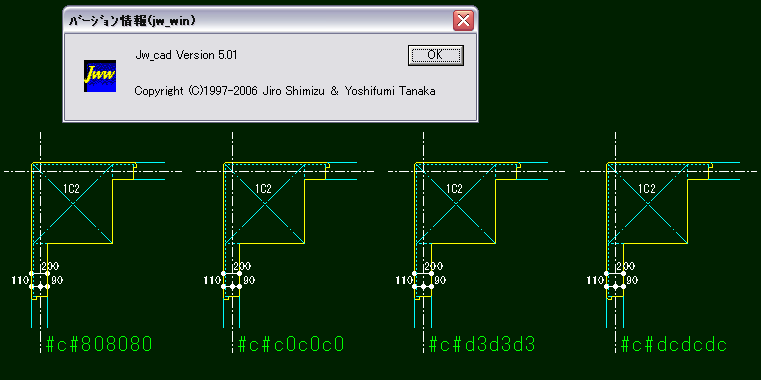Viewport: 761px width, 380px height.
Task: Click the 1C2 label in fourth drawing
Action: (x=646, y=189)
